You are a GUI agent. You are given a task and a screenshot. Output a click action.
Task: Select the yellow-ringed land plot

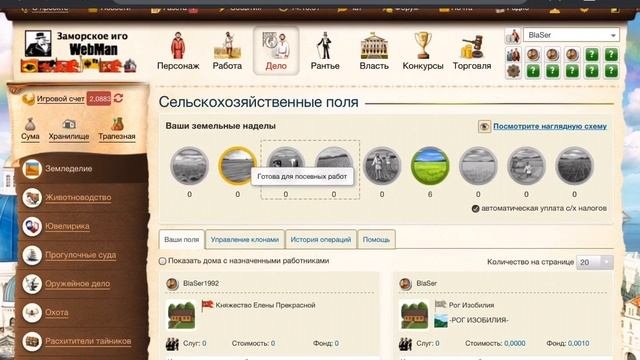(x=238, y=166)
